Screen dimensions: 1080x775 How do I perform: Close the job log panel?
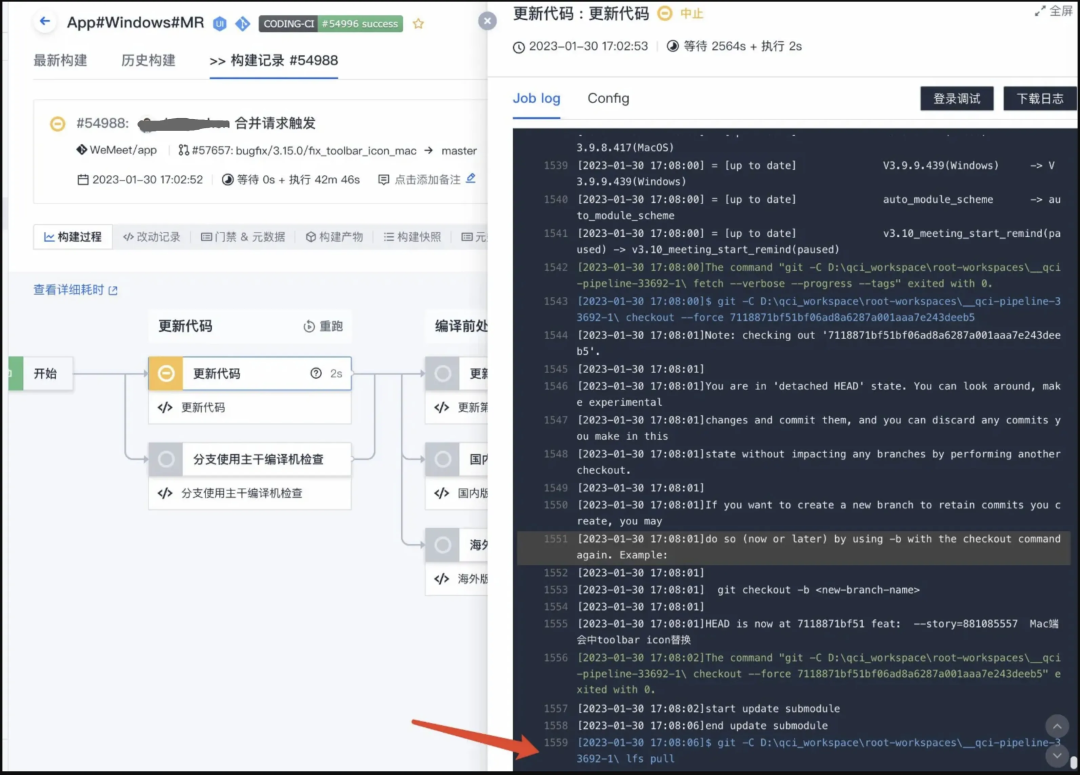point(487,21)
